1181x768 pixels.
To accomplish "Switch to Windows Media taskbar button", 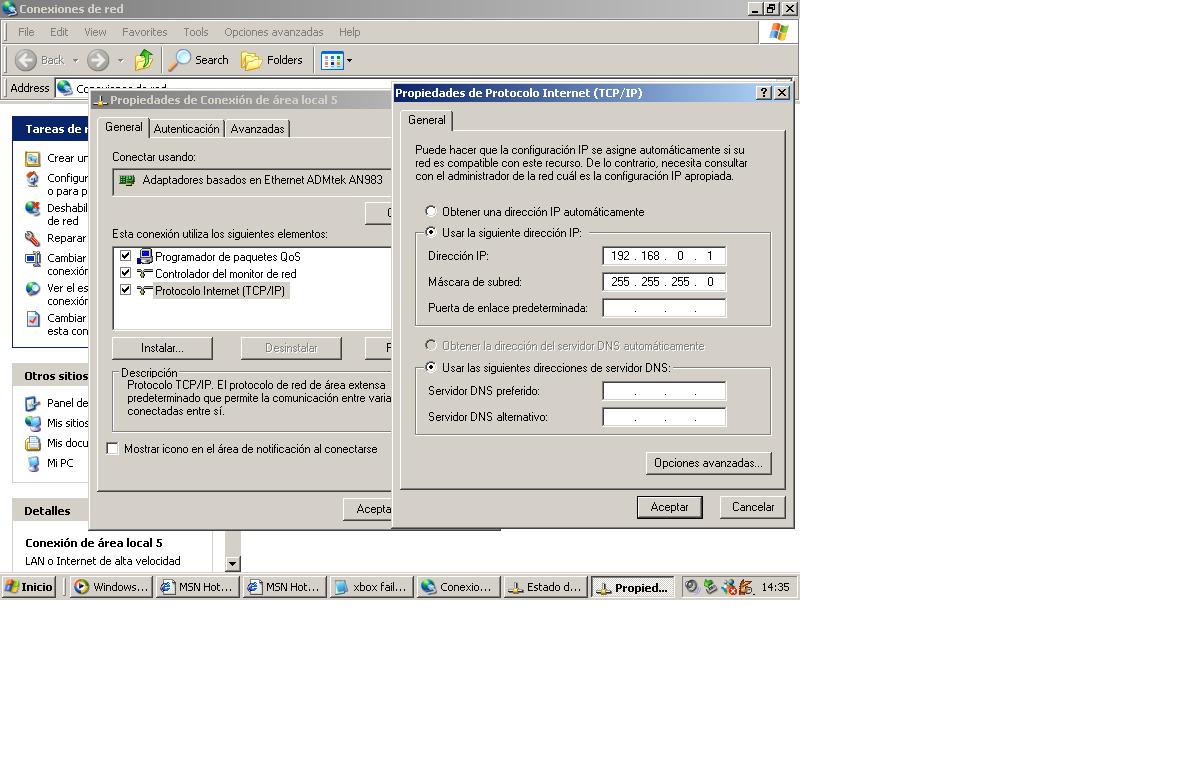I will point(111,587).
